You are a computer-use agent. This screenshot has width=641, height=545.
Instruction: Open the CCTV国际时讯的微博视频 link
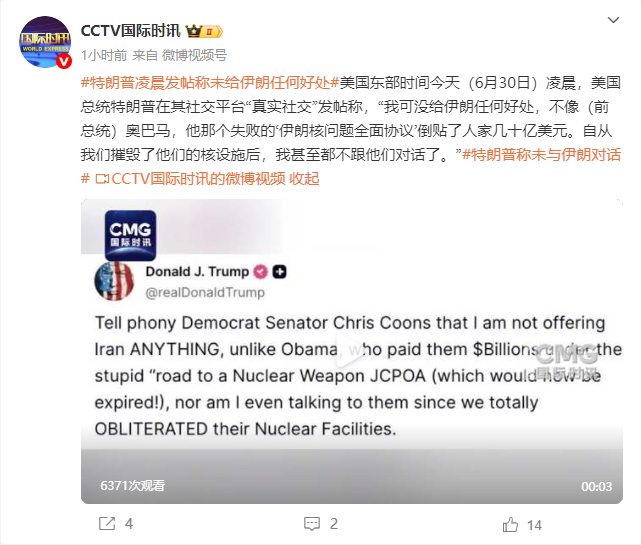(198, 179)
